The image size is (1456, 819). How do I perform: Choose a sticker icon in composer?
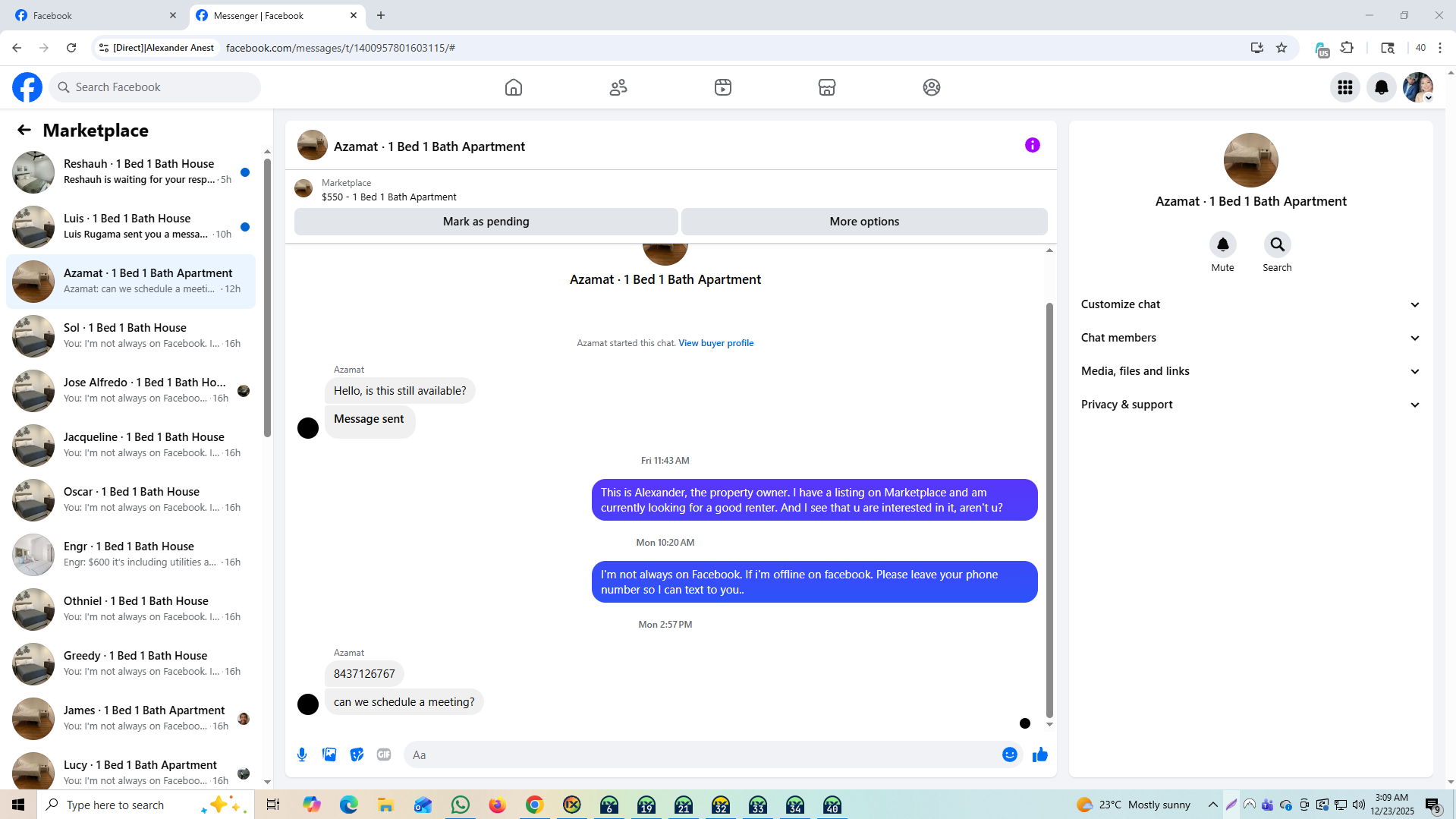tap(357, 754)
